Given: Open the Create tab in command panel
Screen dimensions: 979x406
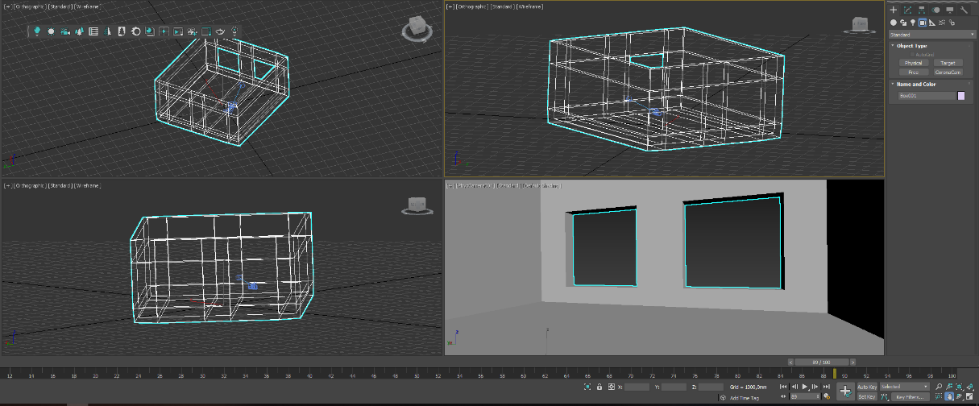Looking at the screenshot, I should pyautogui.click(x=894, y=10).
